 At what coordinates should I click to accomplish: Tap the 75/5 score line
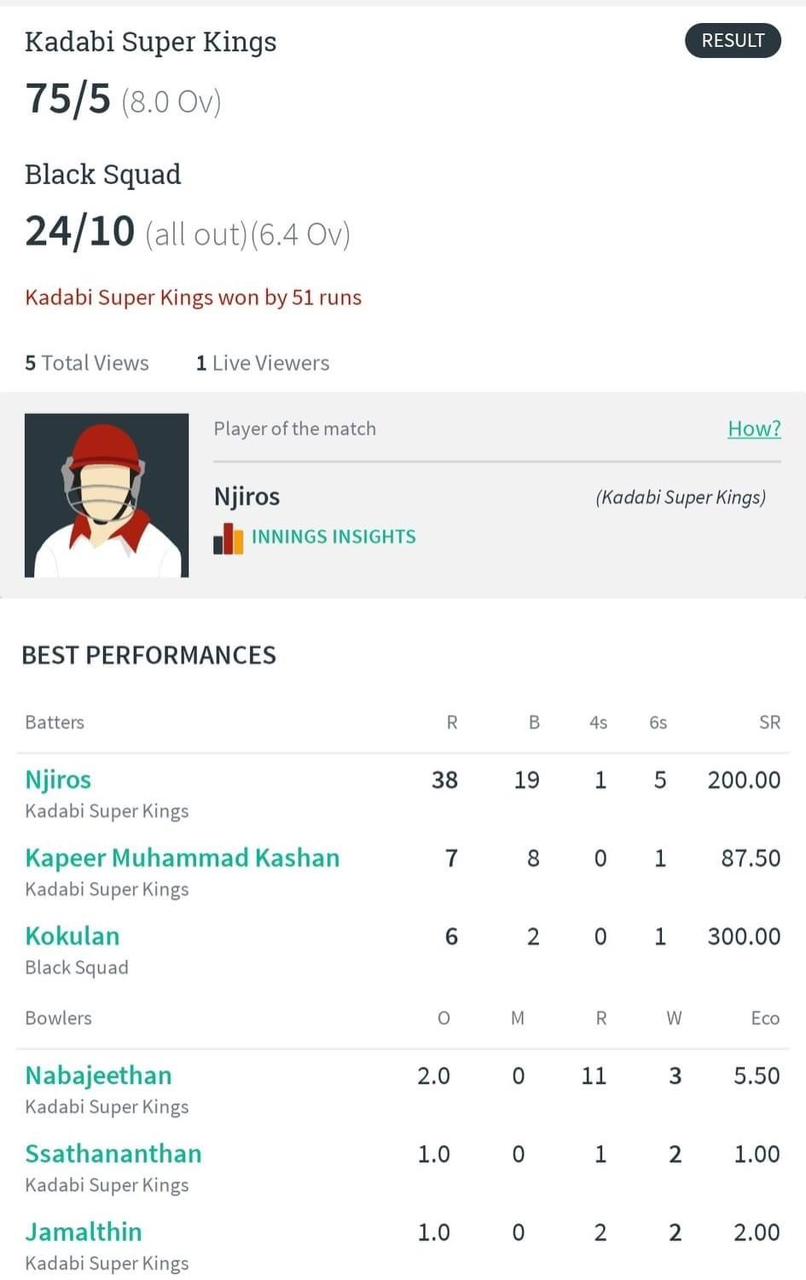coord(123,100)
